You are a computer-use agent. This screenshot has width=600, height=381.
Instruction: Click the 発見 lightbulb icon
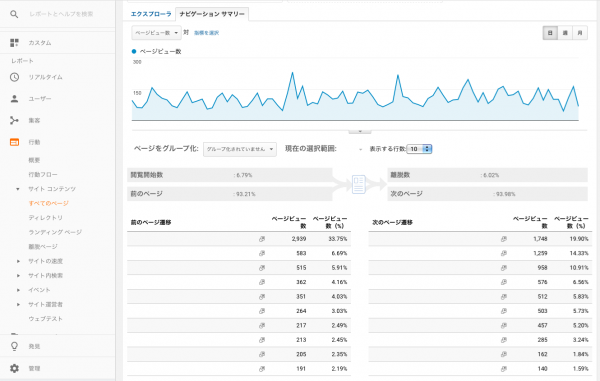point(14,346)
